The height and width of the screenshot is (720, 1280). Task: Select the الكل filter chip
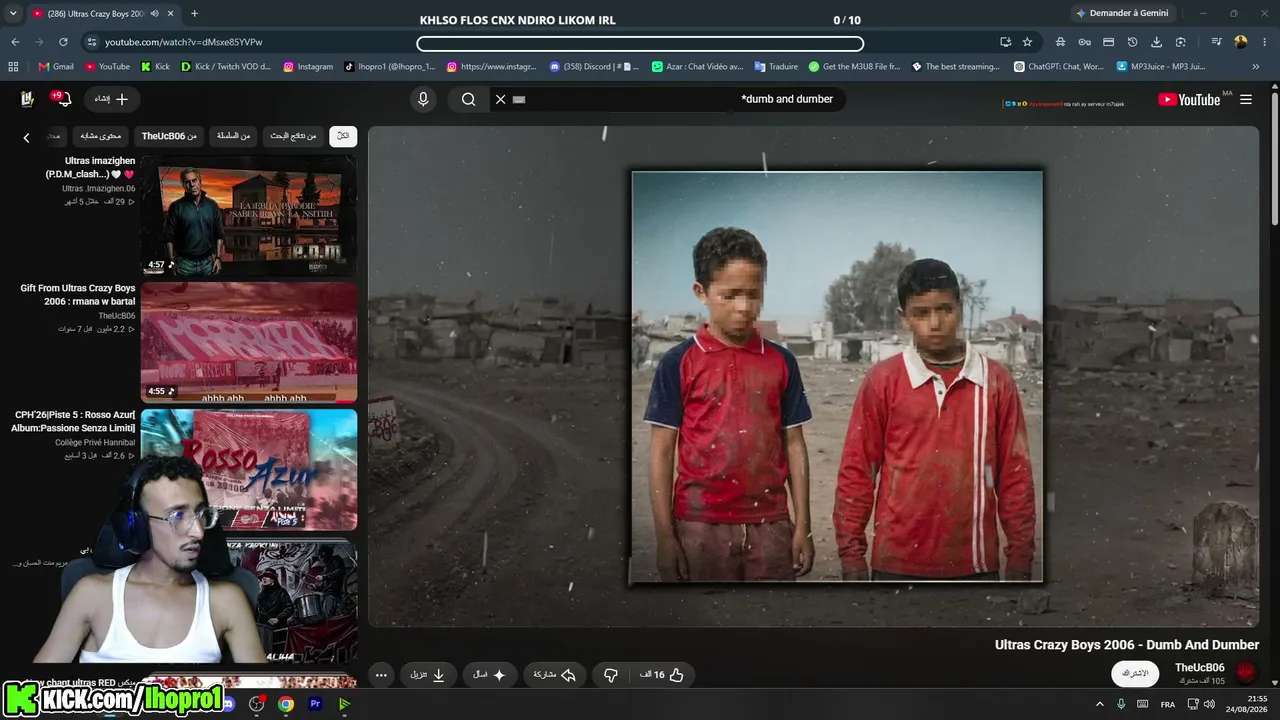click(343, 136)
